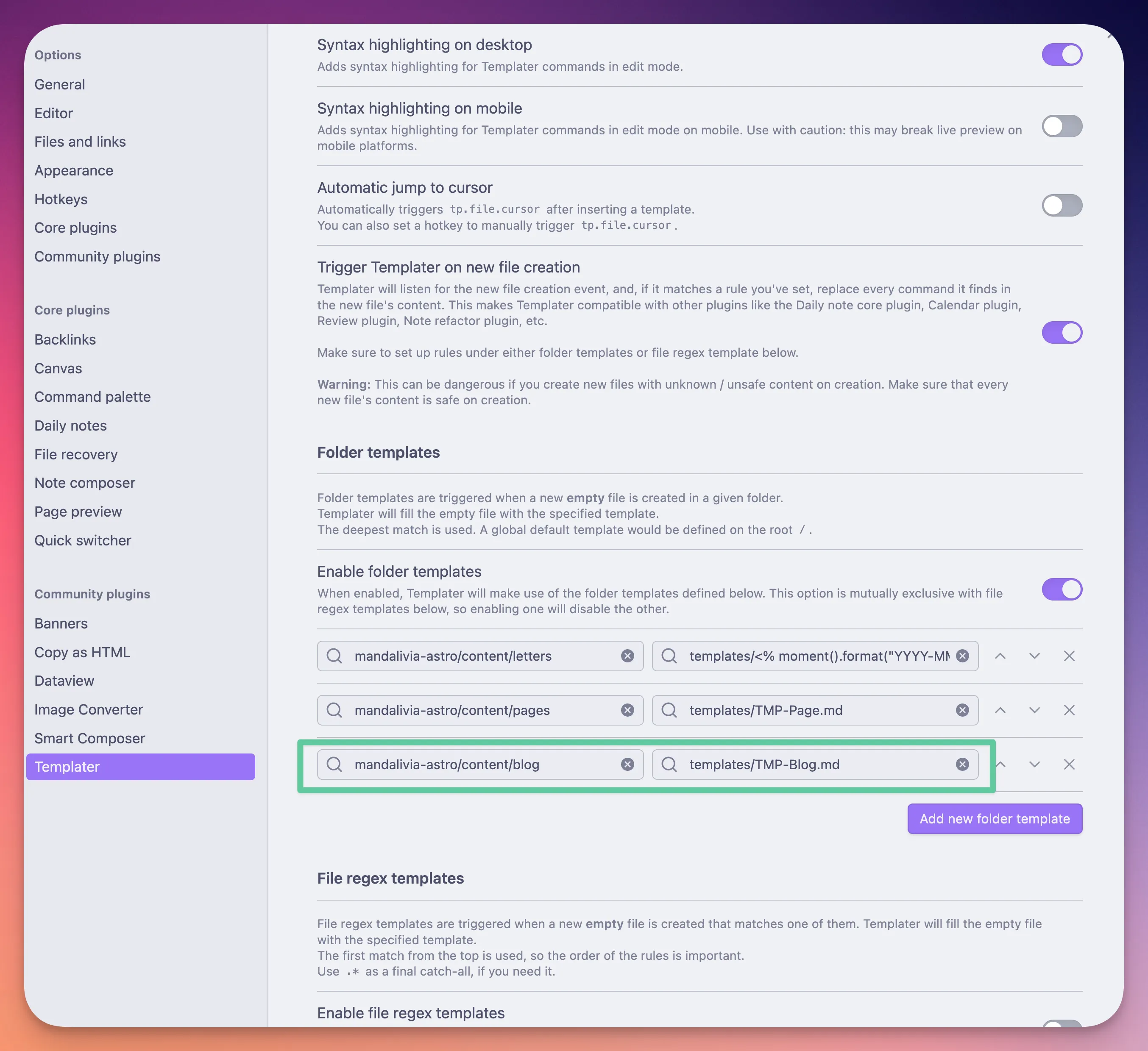Delete the letters folder template row
Screen dimensions: 1148x1051
tap(1070, 656)
